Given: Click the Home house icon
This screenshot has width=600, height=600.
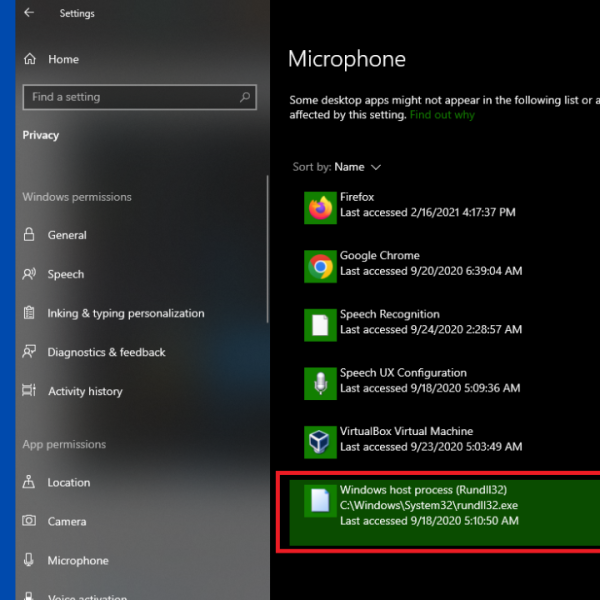Looking at the screenshot, I should [x=29, y=59].
